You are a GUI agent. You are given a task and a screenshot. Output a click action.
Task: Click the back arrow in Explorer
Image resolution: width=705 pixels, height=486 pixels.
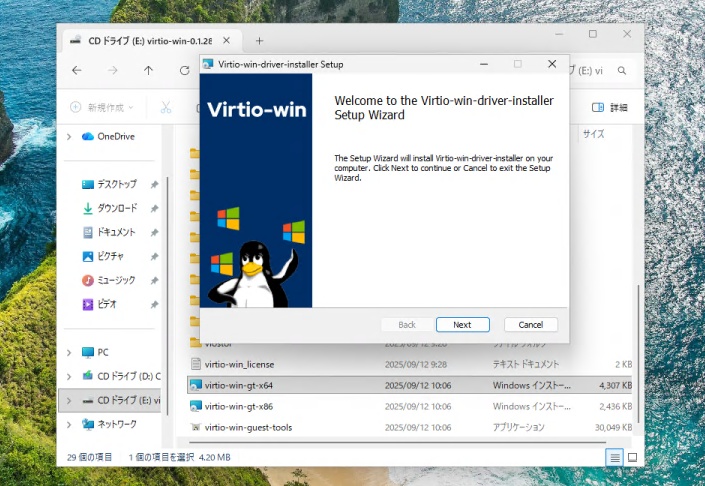(77, 71)
